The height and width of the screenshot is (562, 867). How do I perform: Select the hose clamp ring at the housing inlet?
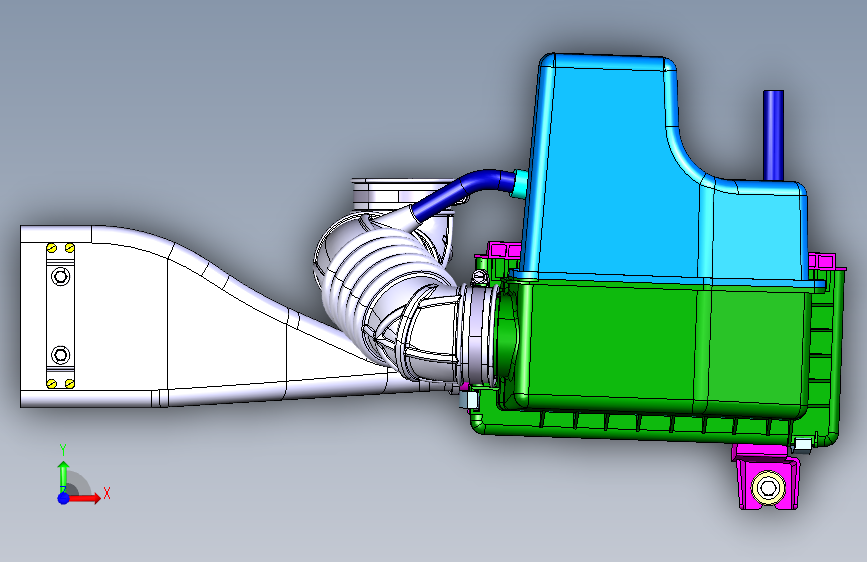(479, 334)
